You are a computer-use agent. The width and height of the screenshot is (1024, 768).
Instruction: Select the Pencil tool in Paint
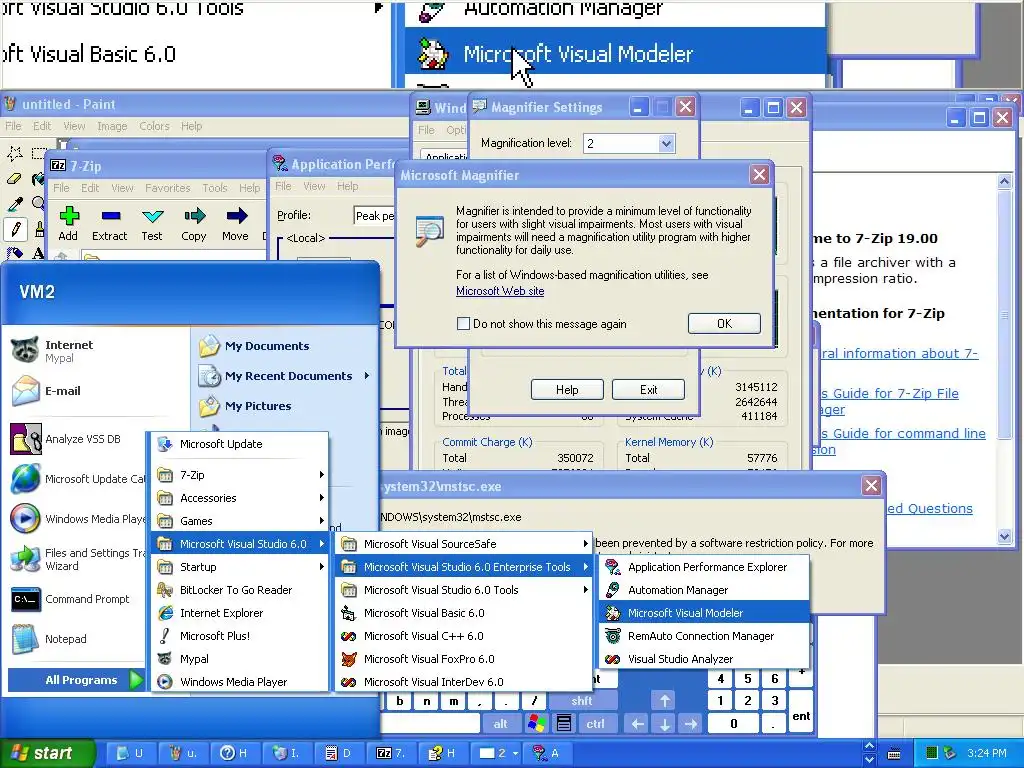pyautogui.click(x=14, y=229)
